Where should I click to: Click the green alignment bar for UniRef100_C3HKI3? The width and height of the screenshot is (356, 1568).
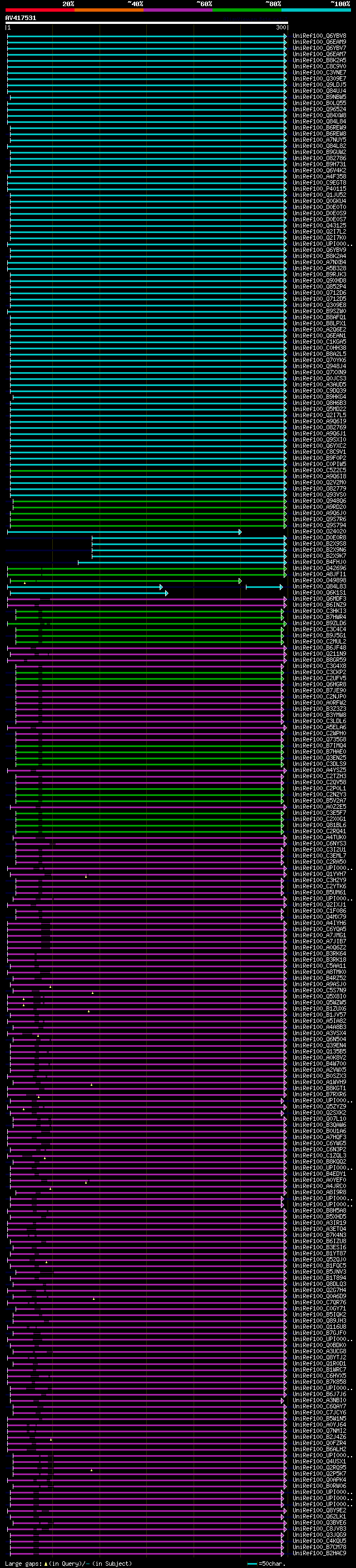[x=150, y=611]
